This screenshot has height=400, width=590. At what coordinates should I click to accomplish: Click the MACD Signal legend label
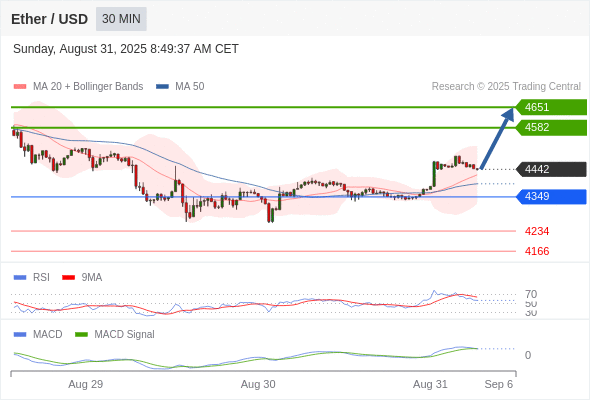pyautogui.click(x=124, y=335)
